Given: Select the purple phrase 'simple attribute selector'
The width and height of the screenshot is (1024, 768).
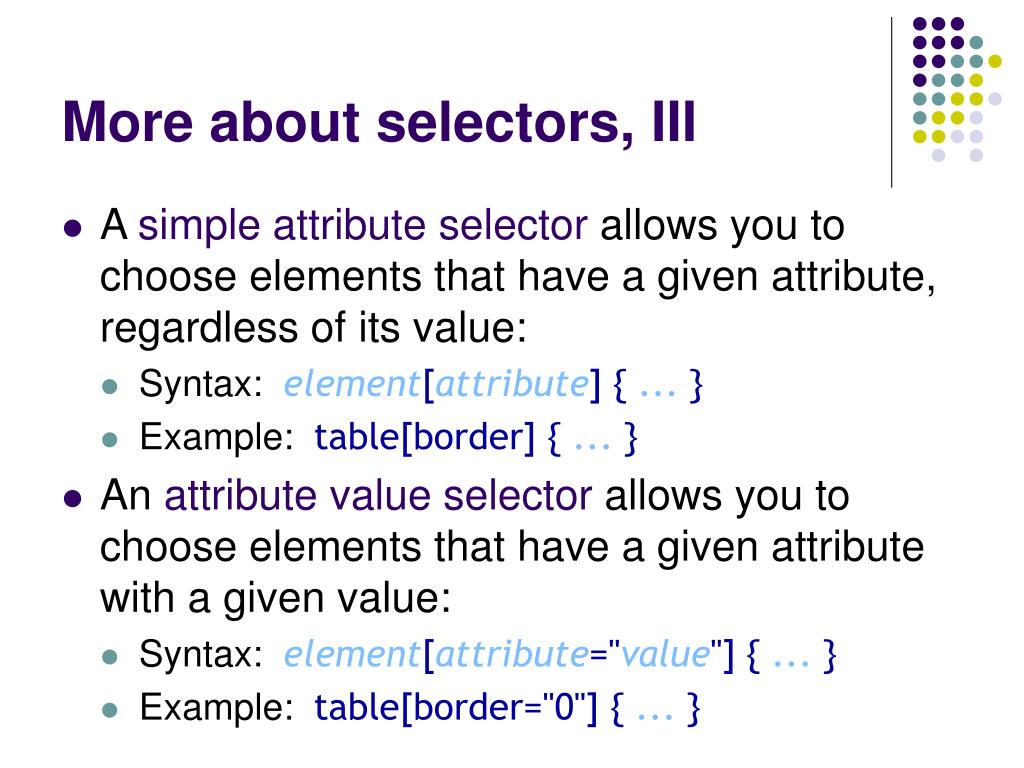Looking at the screenshot, I should (x=362, y=225).
